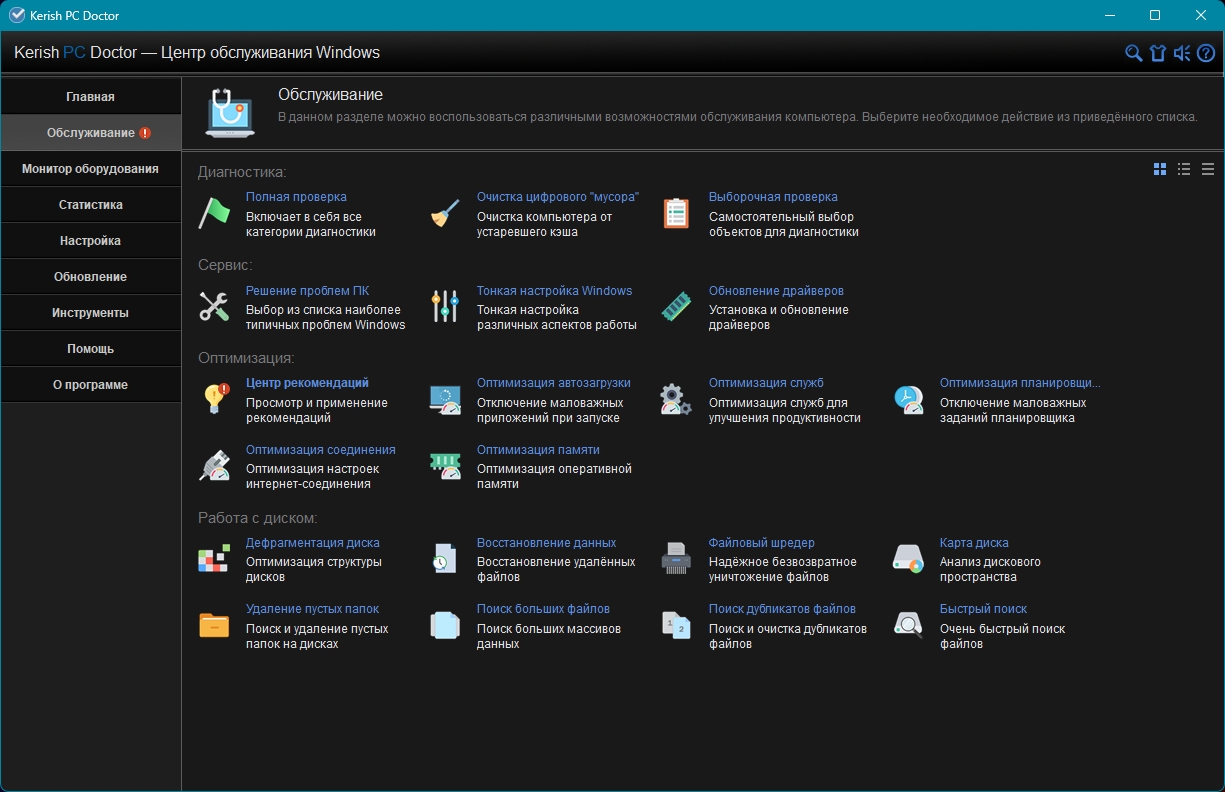Click the Disk Map drive icon
The image size is (1225, 792).
(x=908, y=559)
